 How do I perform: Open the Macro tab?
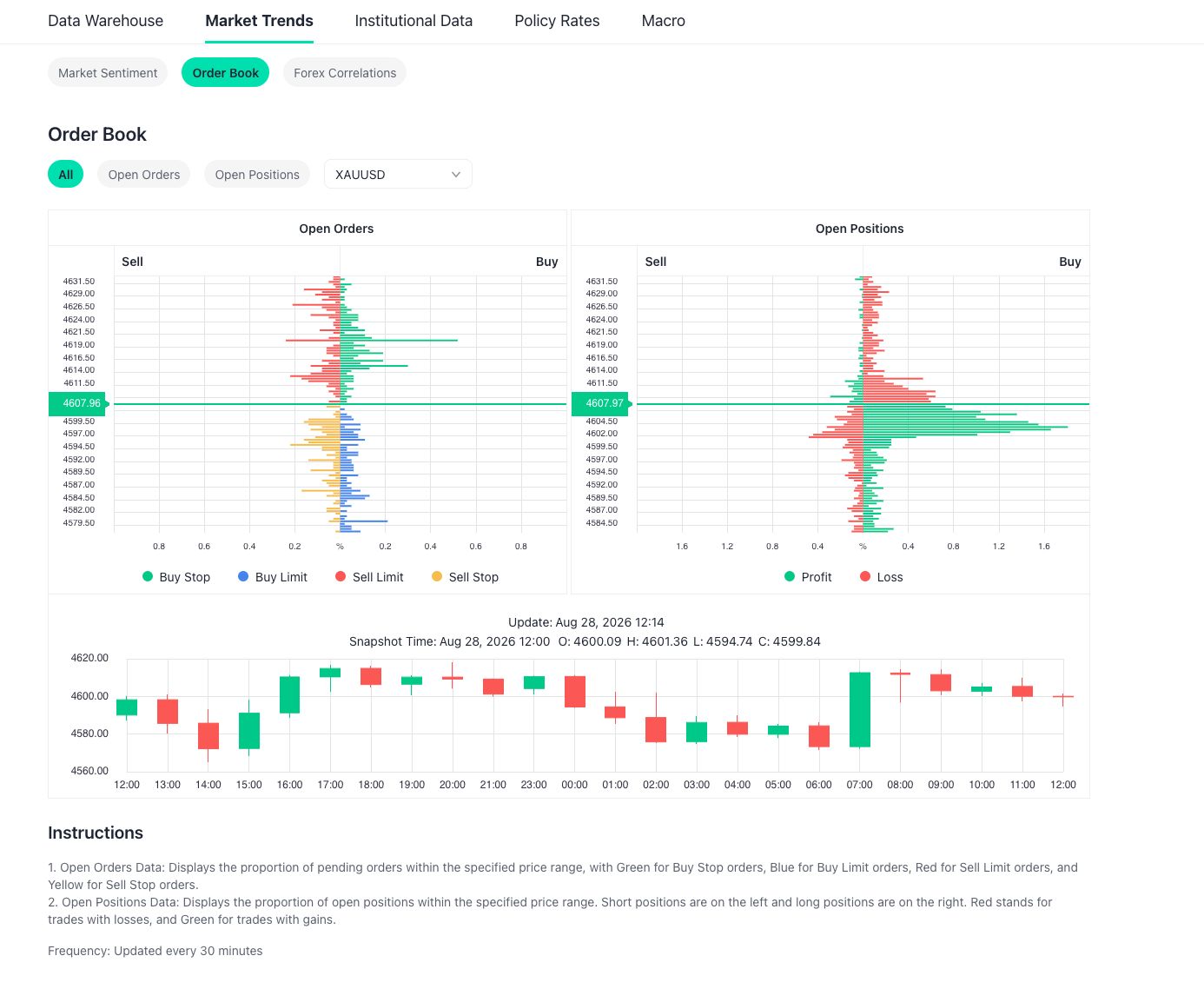(663, 21)
